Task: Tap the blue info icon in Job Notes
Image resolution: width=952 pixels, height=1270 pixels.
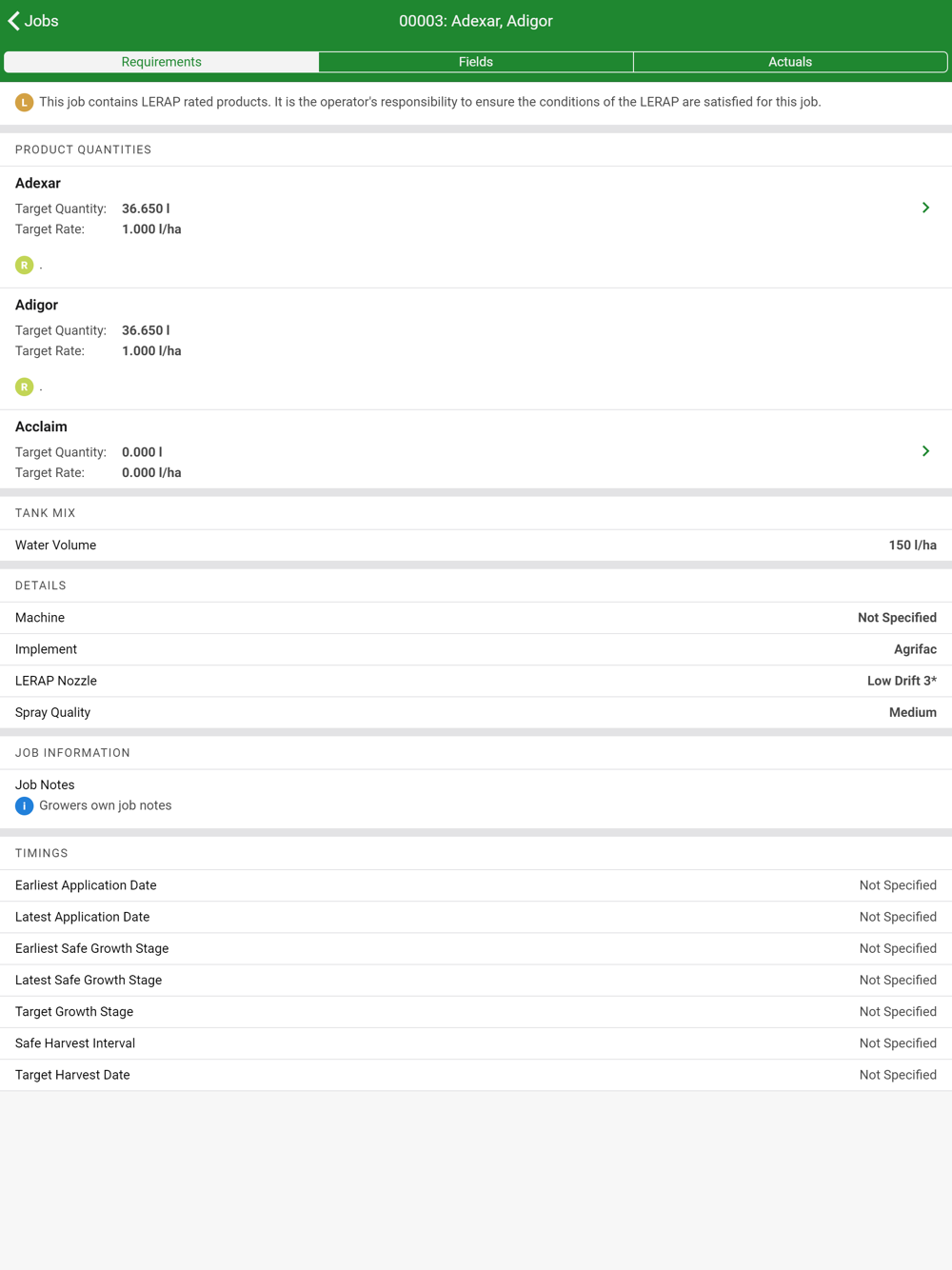Action: click(25, 806)
